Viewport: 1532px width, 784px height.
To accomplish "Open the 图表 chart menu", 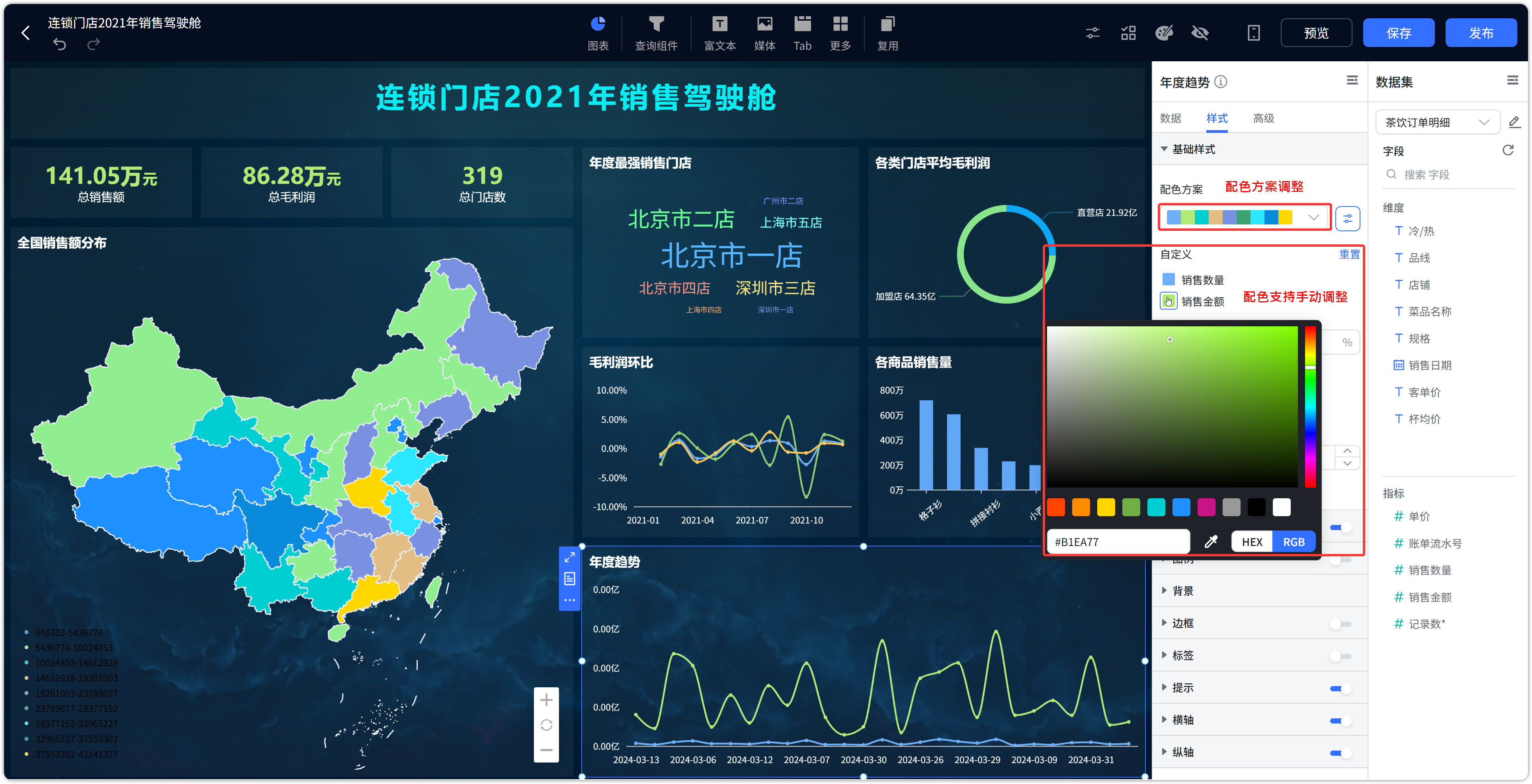I will 598,33.
